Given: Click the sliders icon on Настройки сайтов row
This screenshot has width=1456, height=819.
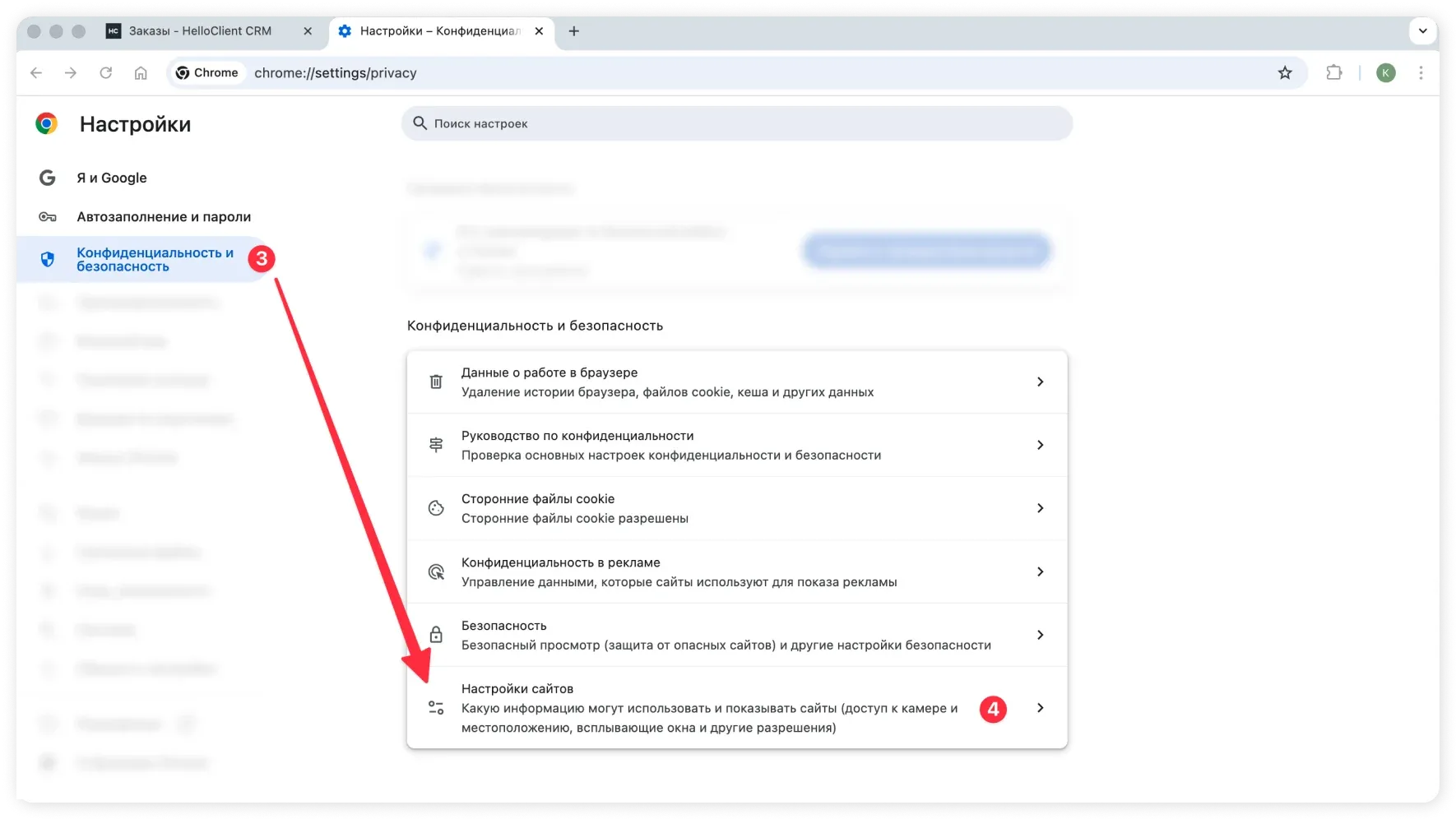Looking at the screenshot, I should 436,707.
